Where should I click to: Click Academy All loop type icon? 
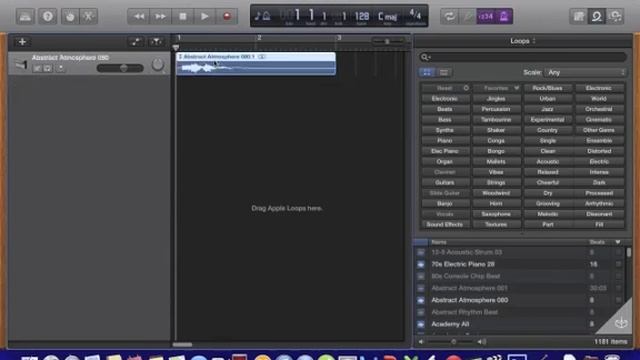(421, 324)
